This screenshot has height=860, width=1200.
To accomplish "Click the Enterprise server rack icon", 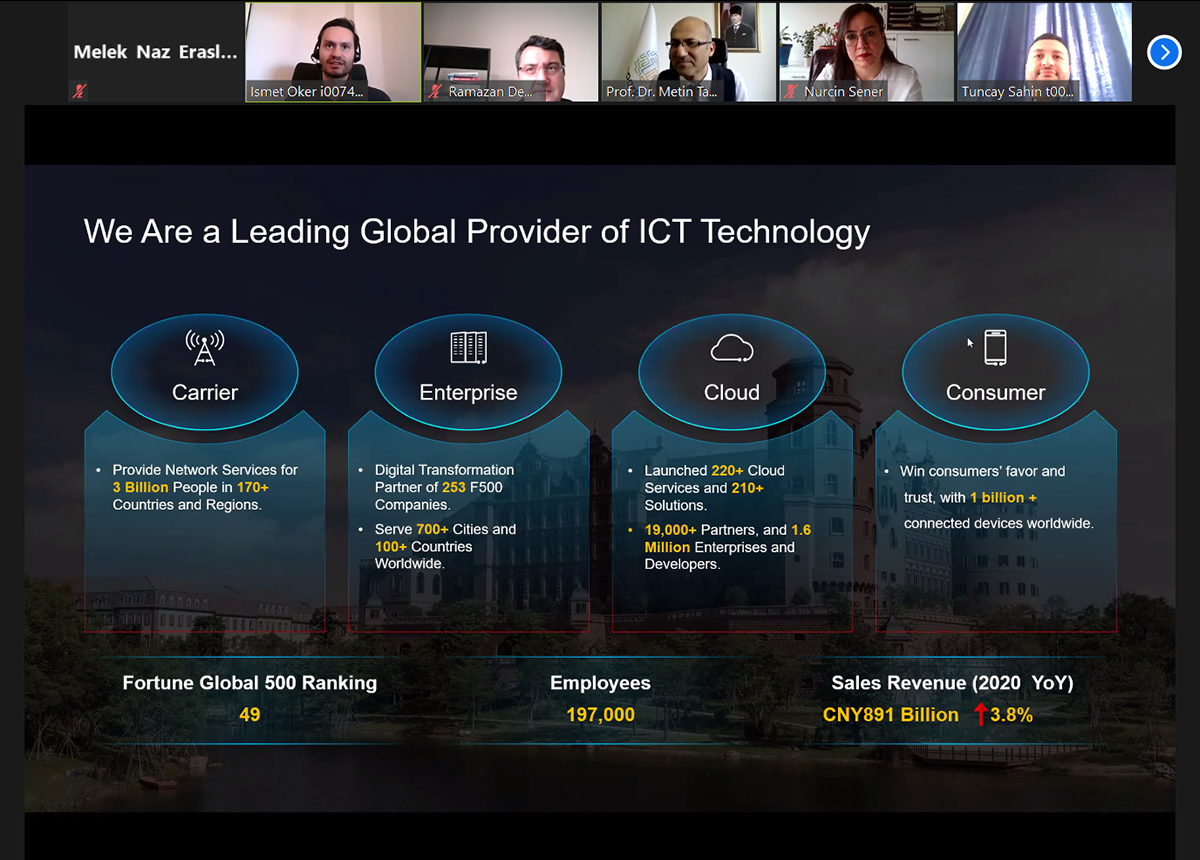I will (468, 348).
